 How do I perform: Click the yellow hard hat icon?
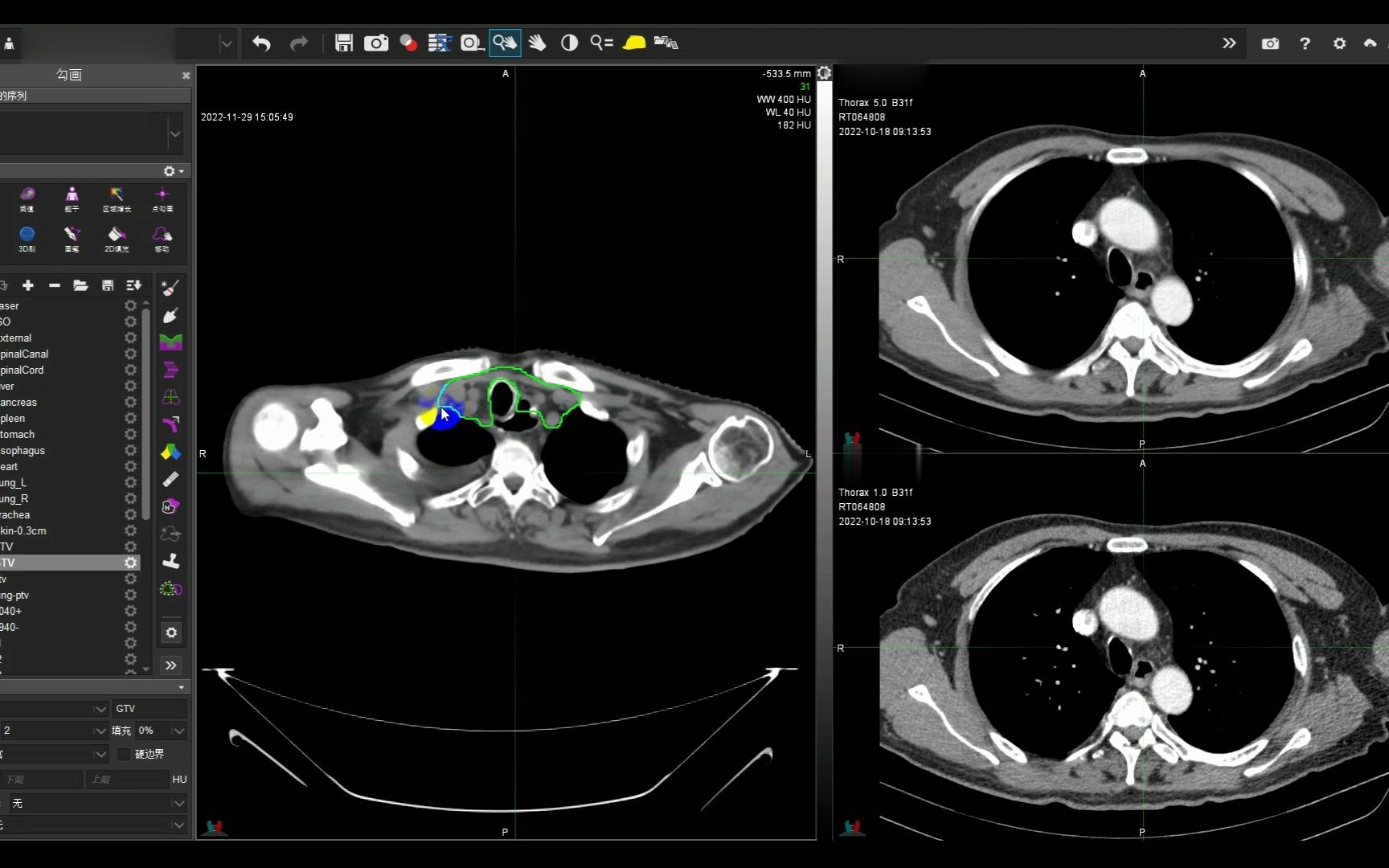[634, 43]
